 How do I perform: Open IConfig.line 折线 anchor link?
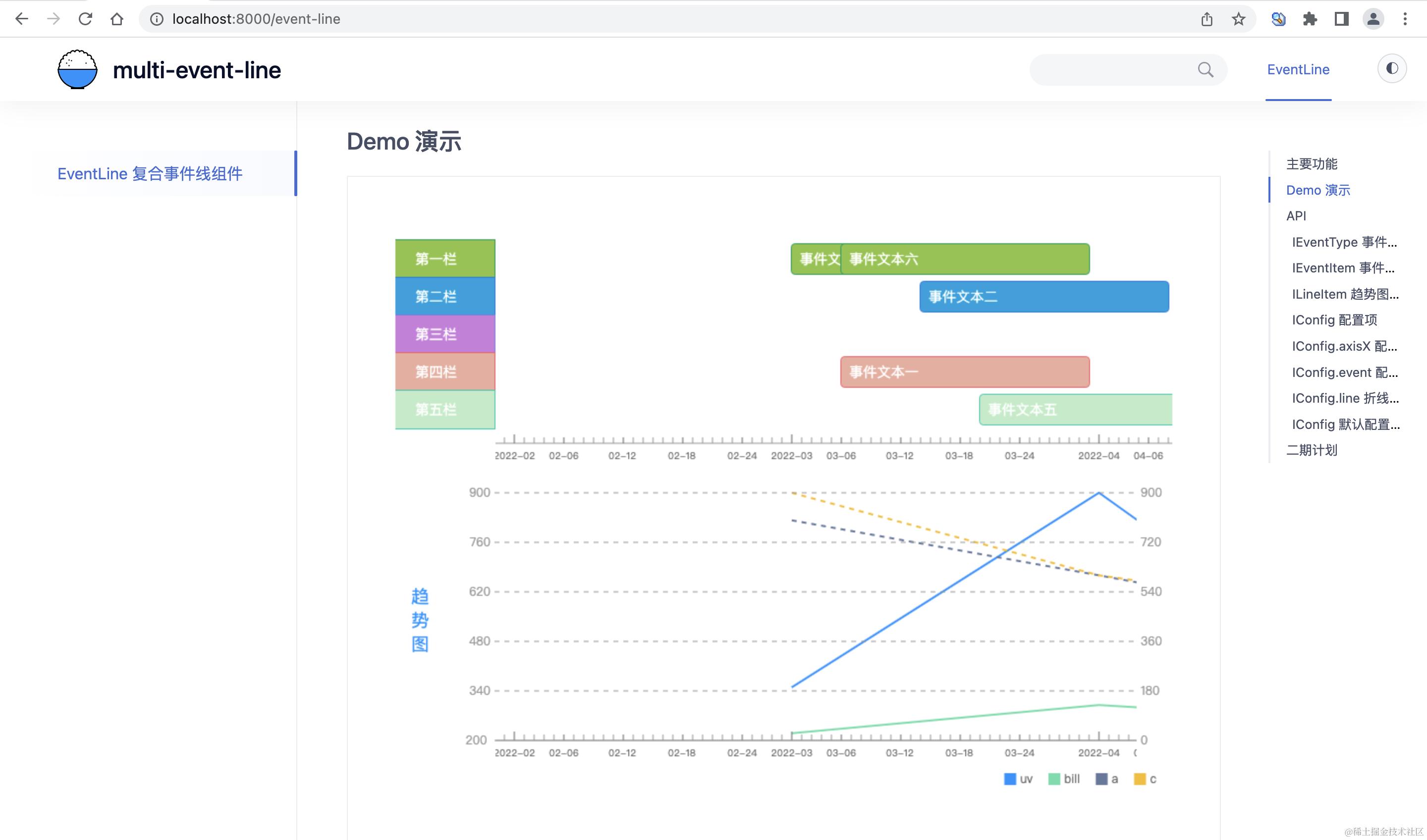[1345, 398]
